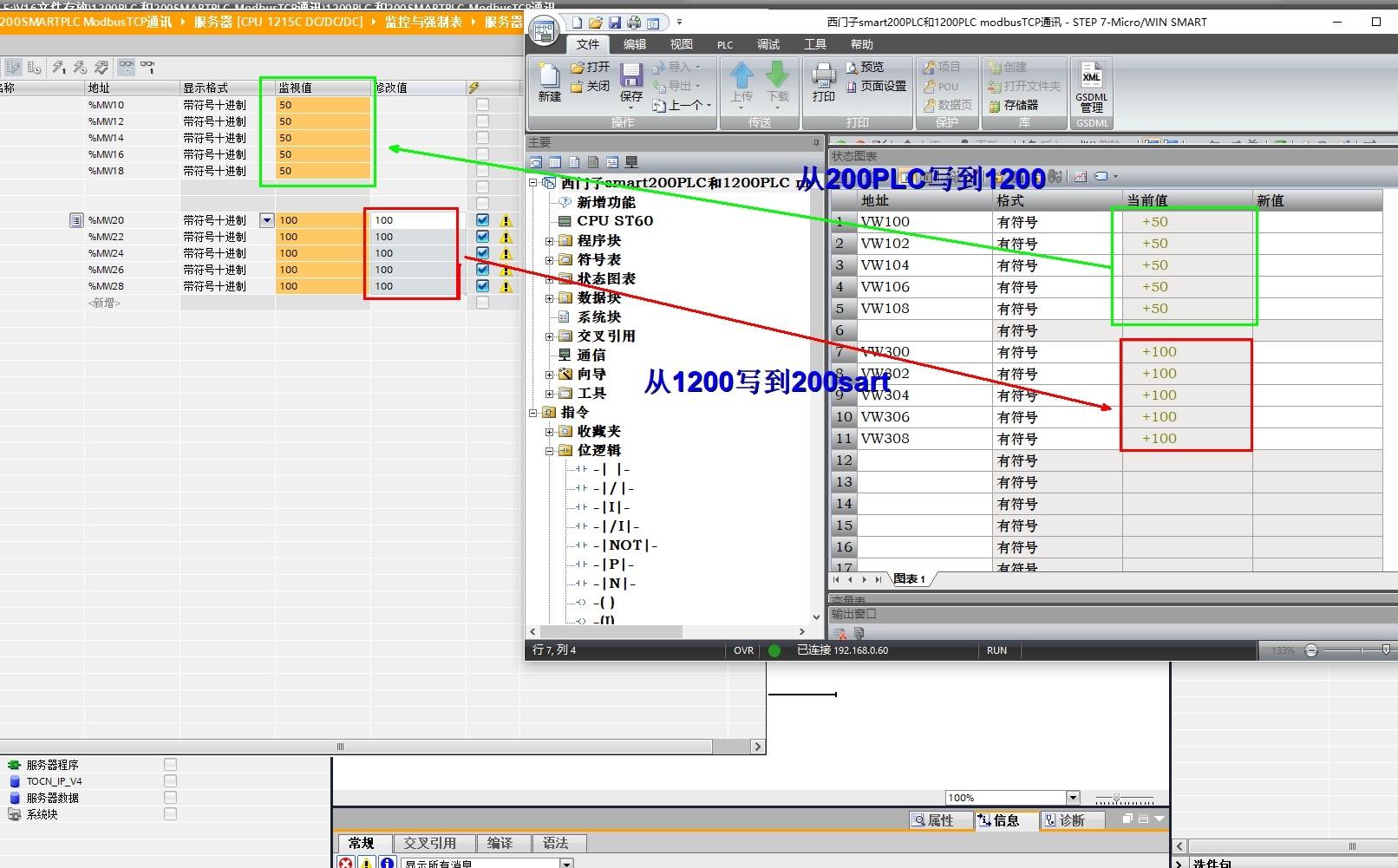Click TIA watch table 'monitor all' glasses icon
The width and height of the screenshot is (1398, 868).
point(126,67)
